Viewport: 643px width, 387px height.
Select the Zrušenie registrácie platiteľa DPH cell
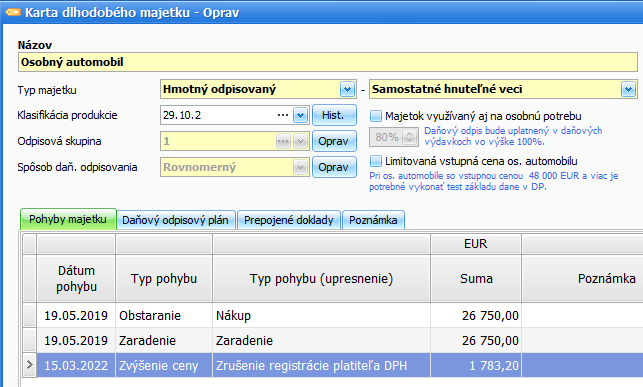[x=322, y=366]
